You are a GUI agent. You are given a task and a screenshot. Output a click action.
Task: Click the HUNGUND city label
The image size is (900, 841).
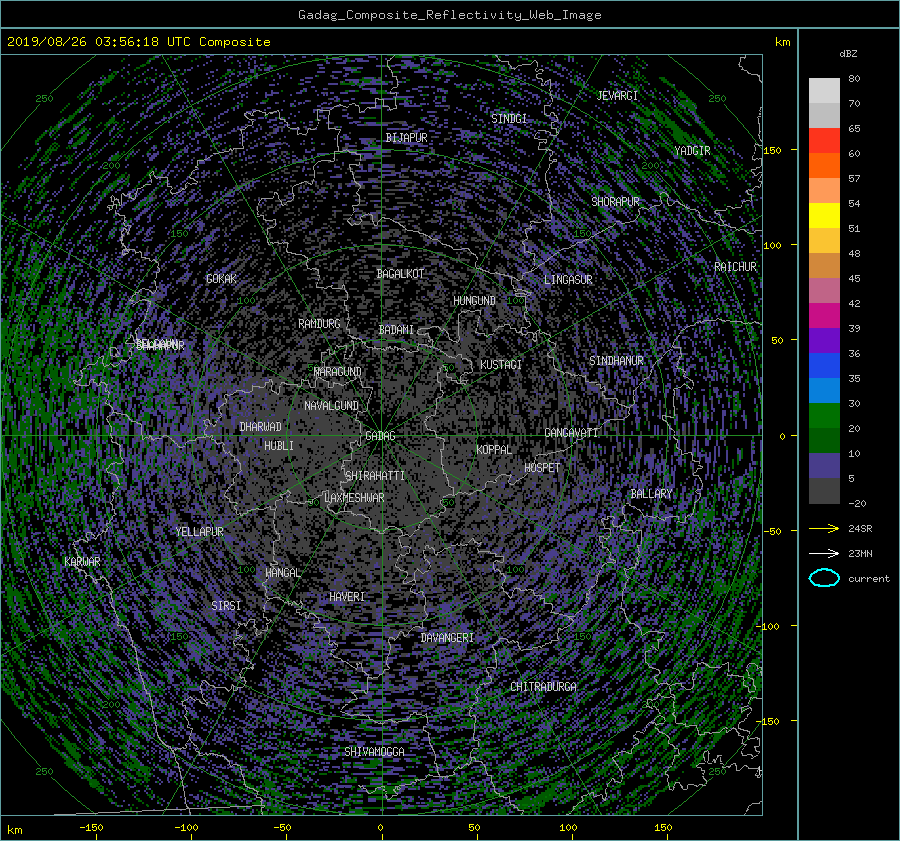click(x=474, y=301)
